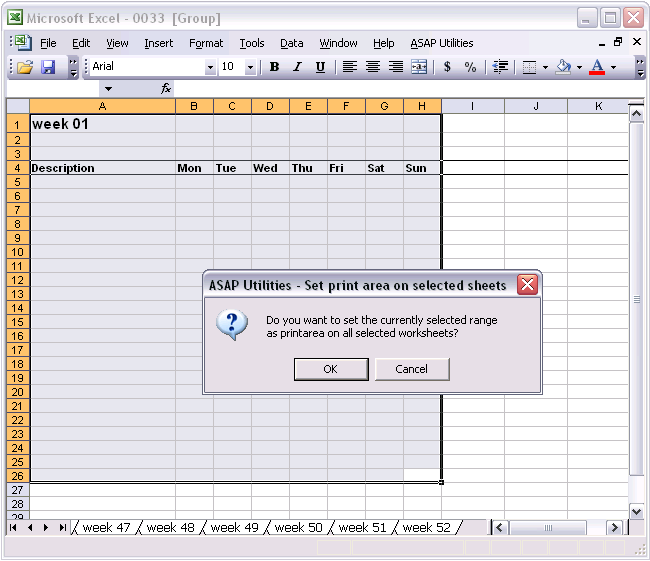Open the ASAP Utilities menu
This screenshot has width=650, height=561.
click(x=441, y=43)
